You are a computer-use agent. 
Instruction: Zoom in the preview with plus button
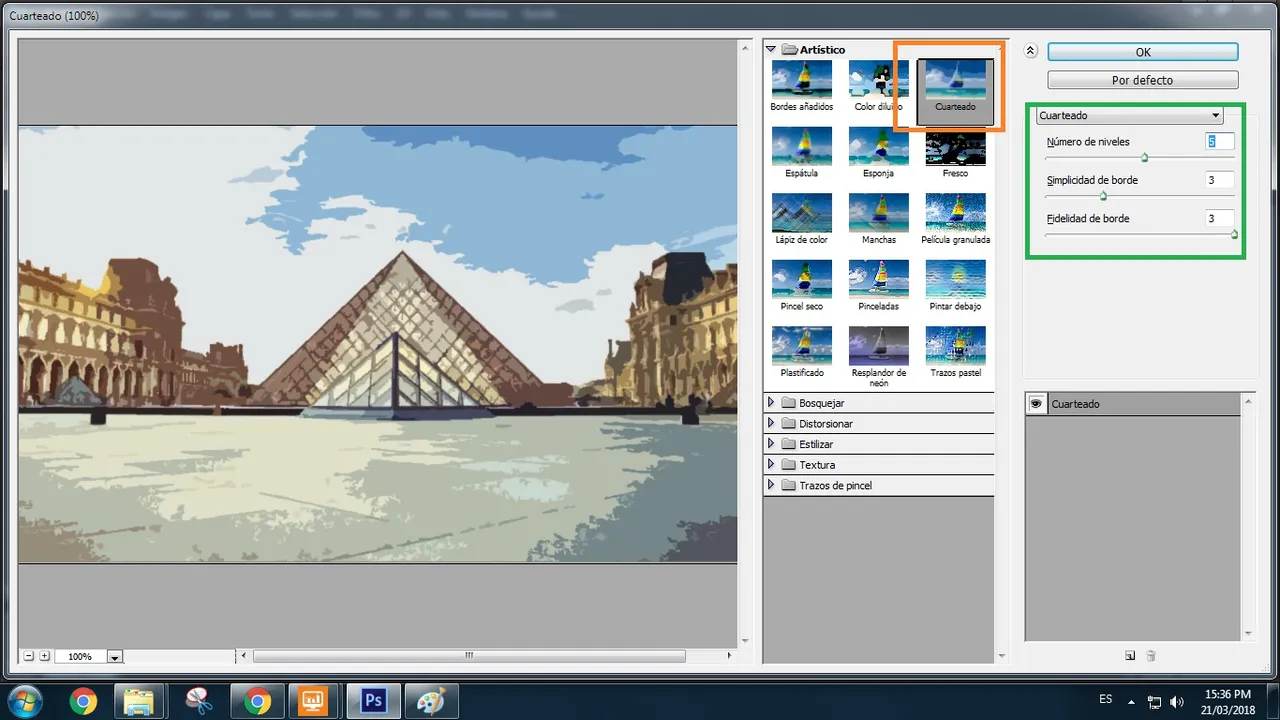coord(44,656)
